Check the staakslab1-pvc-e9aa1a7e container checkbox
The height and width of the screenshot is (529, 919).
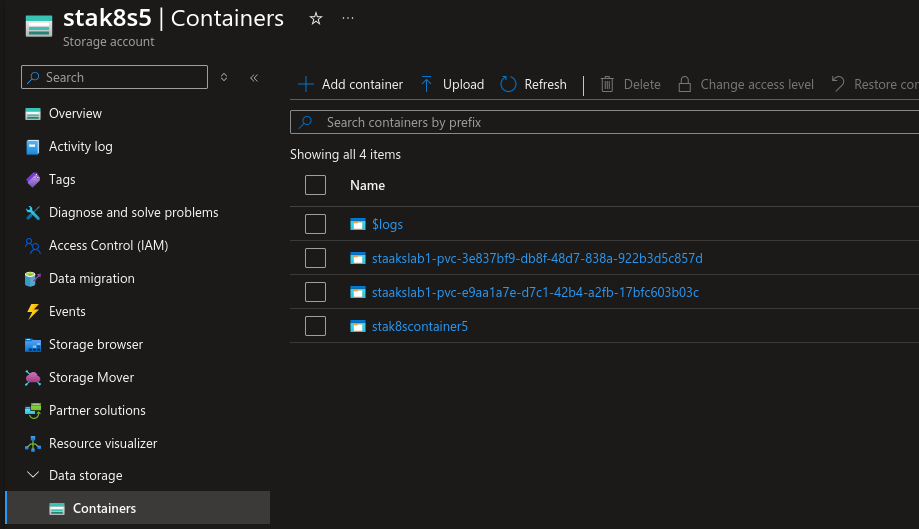point(315,292)
